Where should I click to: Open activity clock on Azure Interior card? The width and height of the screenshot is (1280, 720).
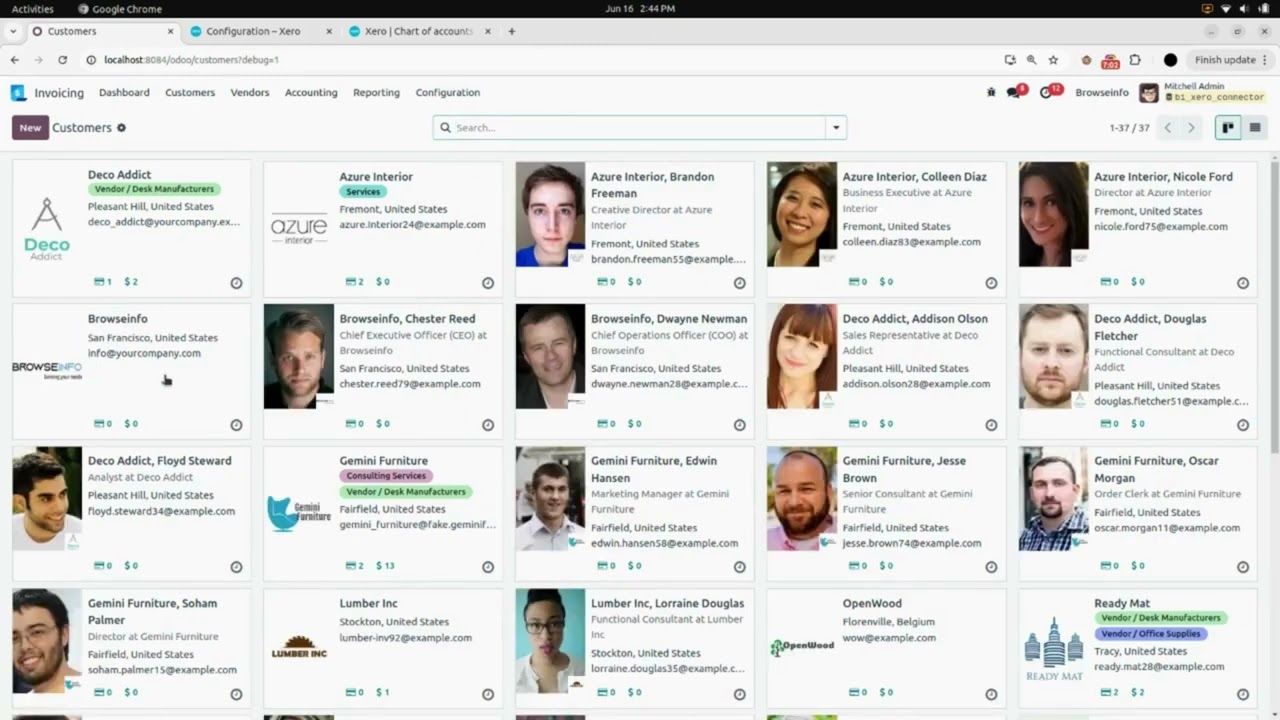[488, 283]
